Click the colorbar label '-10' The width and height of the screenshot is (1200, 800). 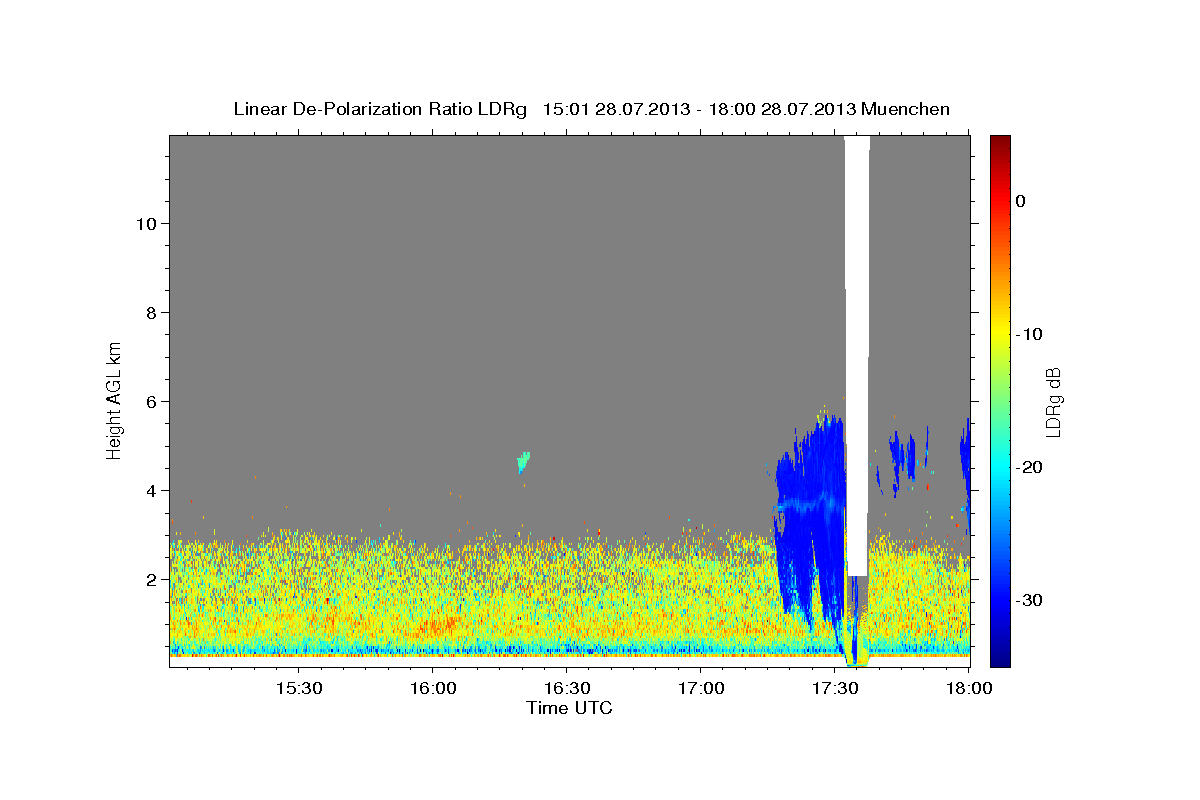click(1029, 334)
